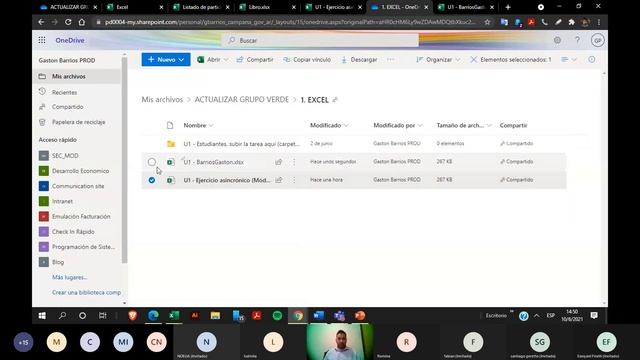Open the U1 - Estudiantes folder
Screen dimensions: 640x360
pyautogui.click(x=241, y=144)
